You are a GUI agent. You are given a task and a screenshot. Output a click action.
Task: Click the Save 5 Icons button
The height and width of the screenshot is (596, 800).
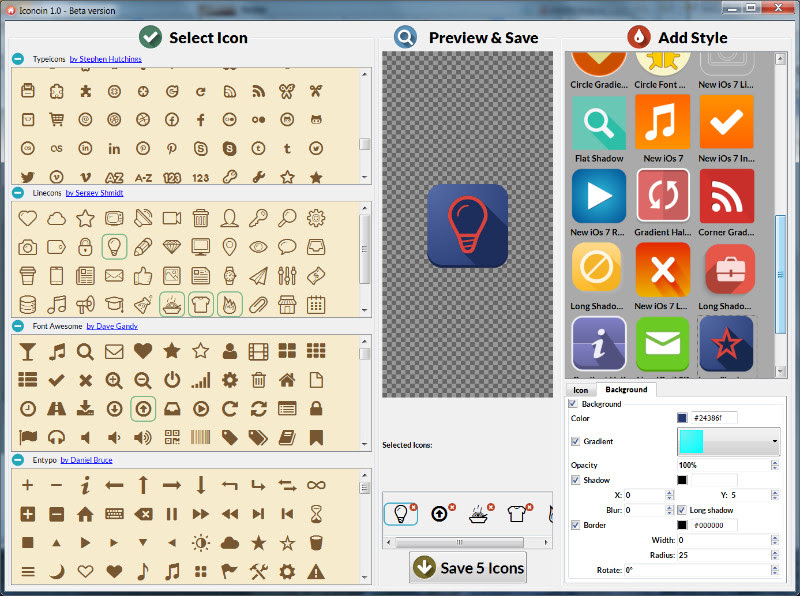point(467,567)
